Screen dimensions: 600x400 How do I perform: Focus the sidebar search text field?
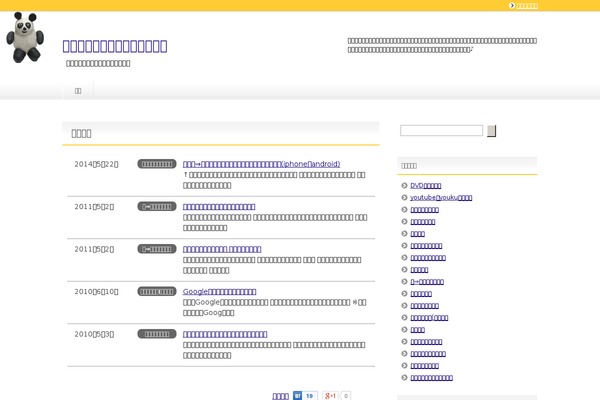441,131
